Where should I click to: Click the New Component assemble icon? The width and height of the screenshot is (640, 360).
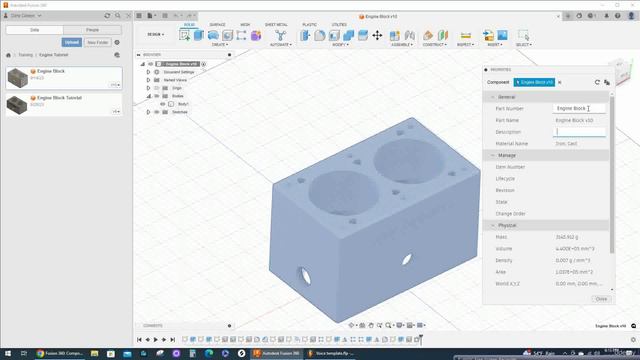click(x=395, y=35)
